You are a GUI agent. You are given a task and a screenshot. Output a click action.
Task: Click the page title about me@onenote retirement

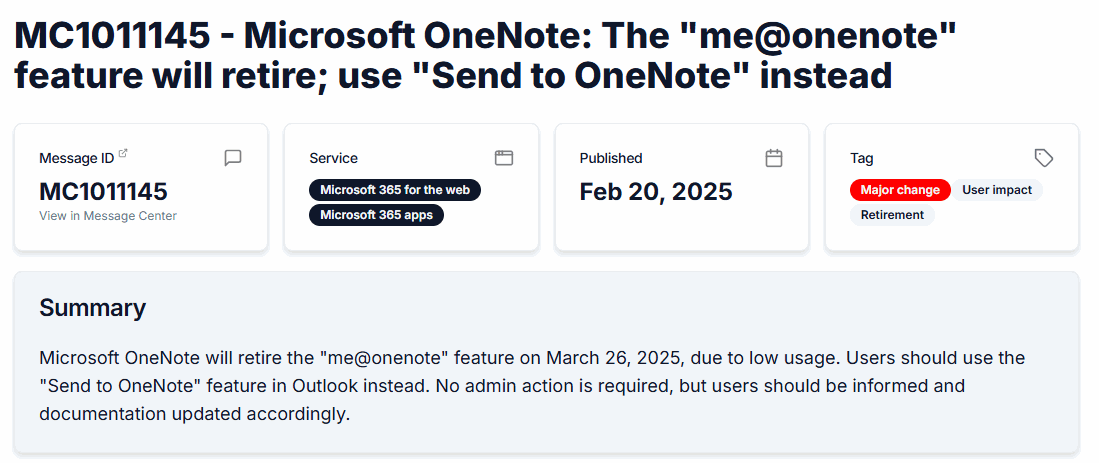coord(485,56)
